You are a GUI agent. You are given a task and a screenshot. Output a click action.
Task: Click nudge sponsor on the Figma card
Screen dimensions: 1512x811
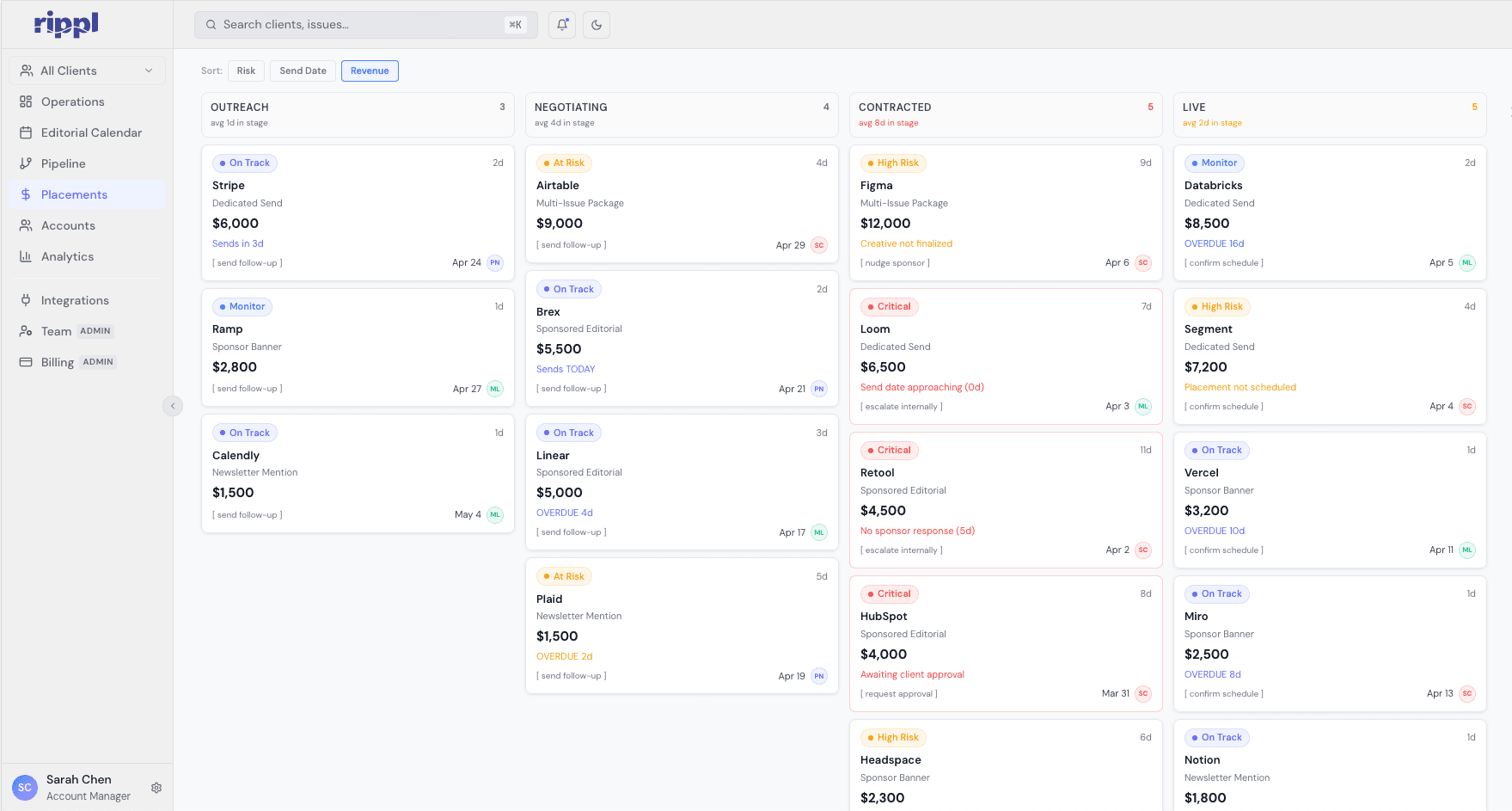click(x=895, y=262)
